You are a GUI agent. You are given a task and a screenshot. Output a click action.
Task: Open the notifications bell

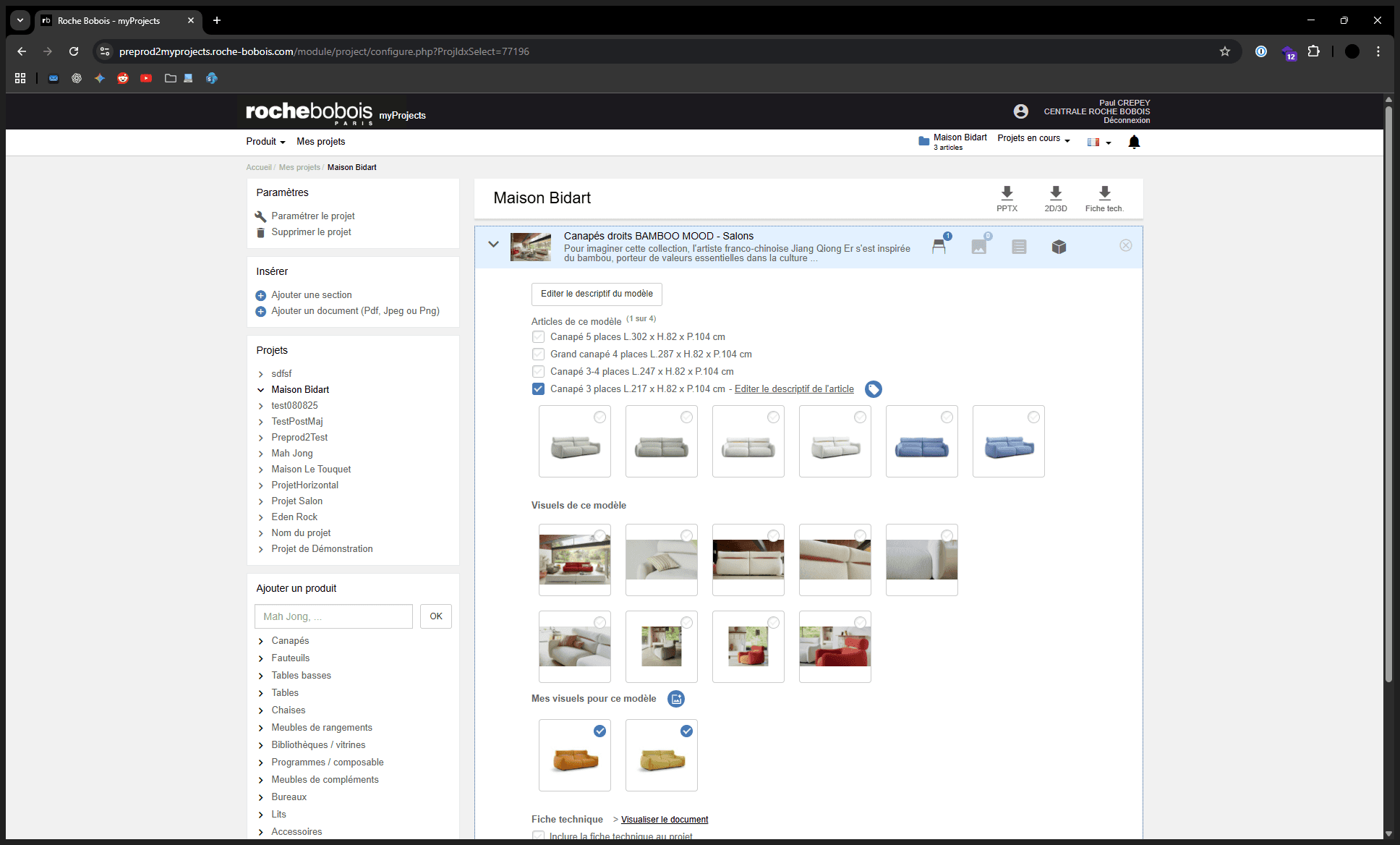[1134, 142]
